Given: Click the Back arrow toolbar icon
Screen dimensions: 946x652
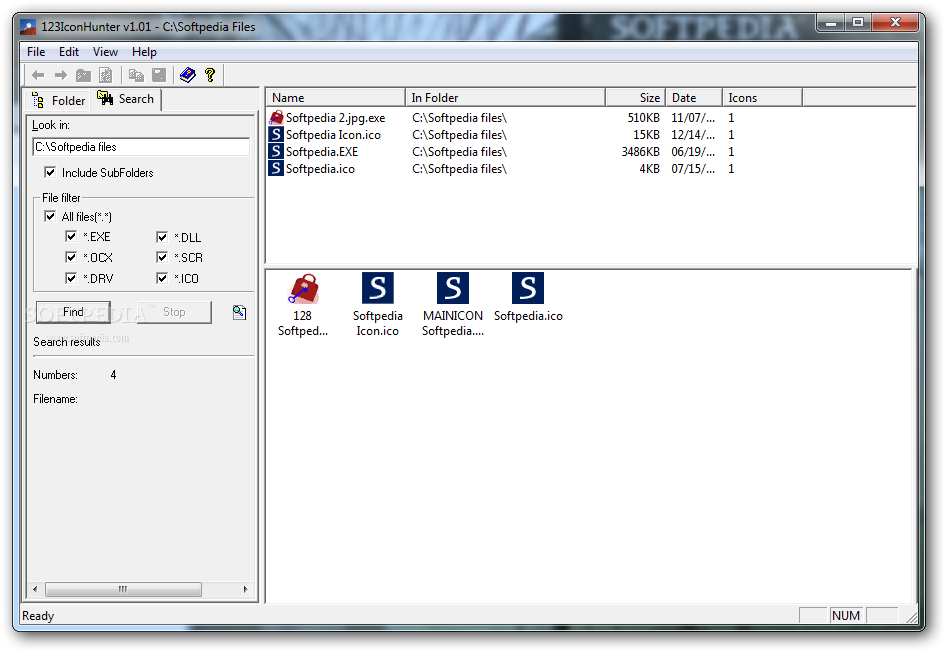Looking at the screenshot, I should tap(38, 75).
